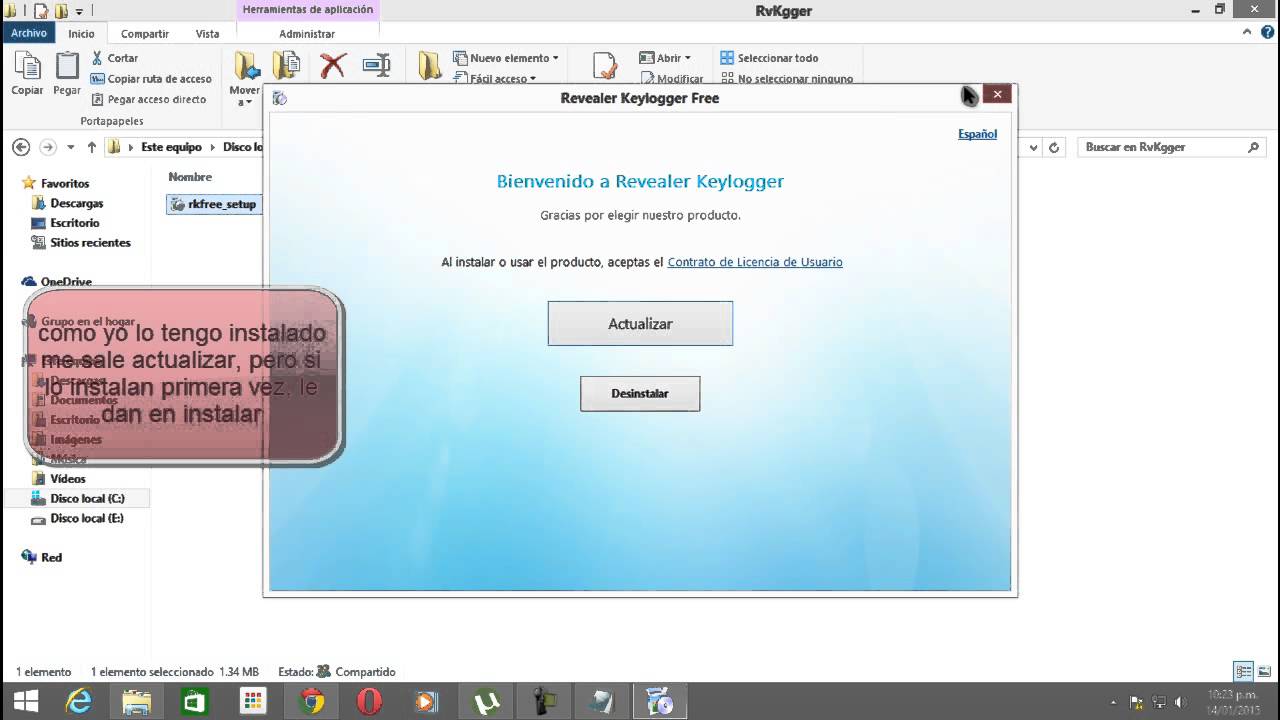Open Escritorio under Favoritos
Image resolution: width=1280 pixels, height=720 pixels.
[x=74, y=223]
